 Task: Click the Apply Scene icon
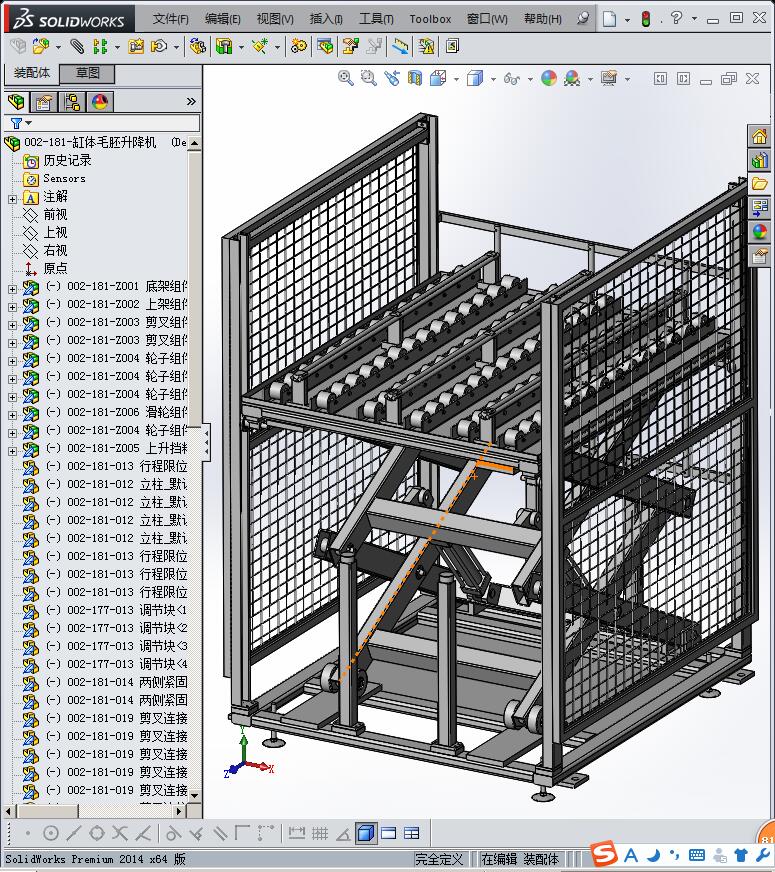pos(572,78)
